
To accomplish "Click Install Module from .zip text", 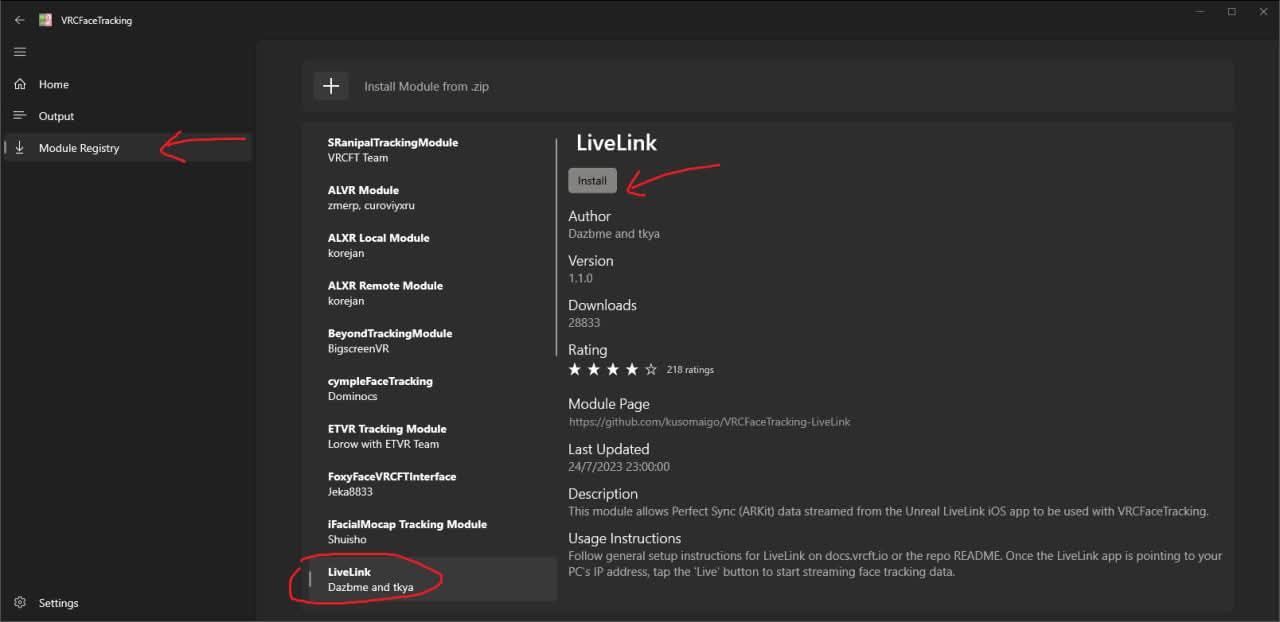I will tap(426, 87).
